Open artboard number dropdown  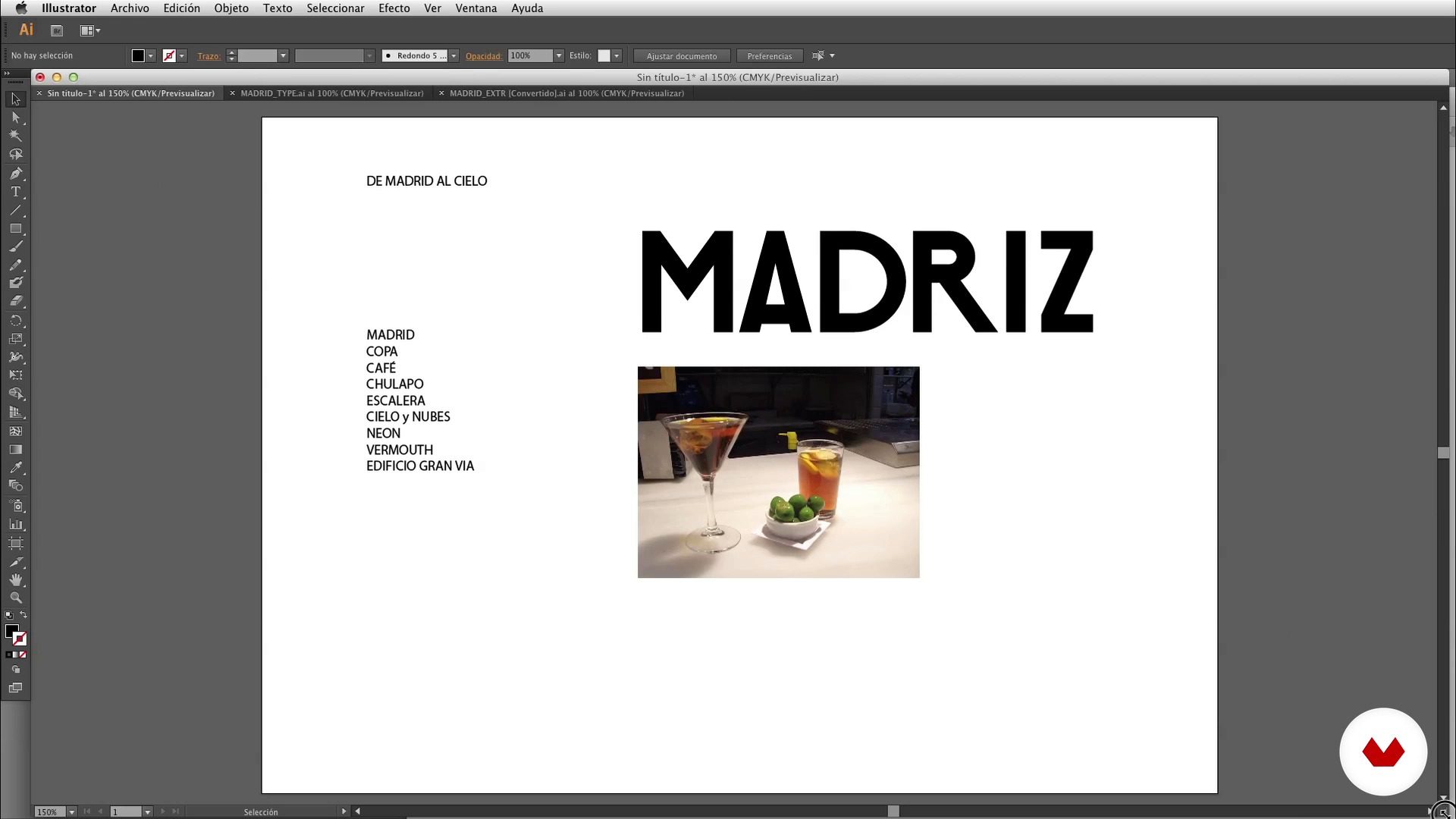click(148, 812)
